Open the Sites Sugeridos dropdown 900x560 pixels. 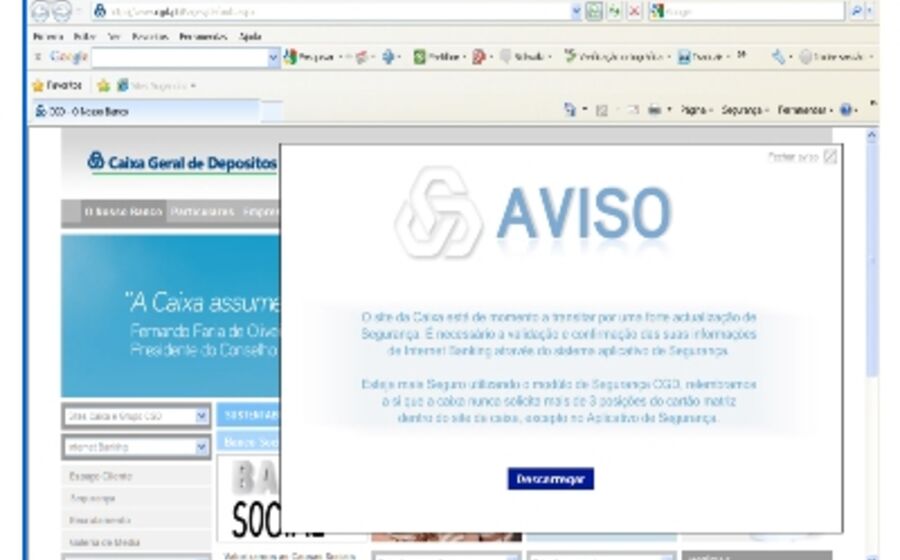(157, 85)
